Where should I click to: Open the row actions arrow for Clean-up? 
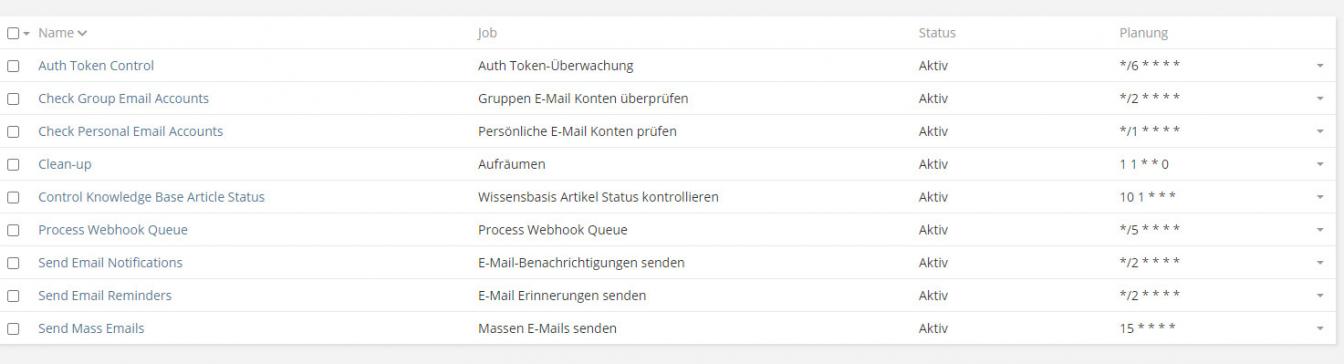(x=1320, y=164)
